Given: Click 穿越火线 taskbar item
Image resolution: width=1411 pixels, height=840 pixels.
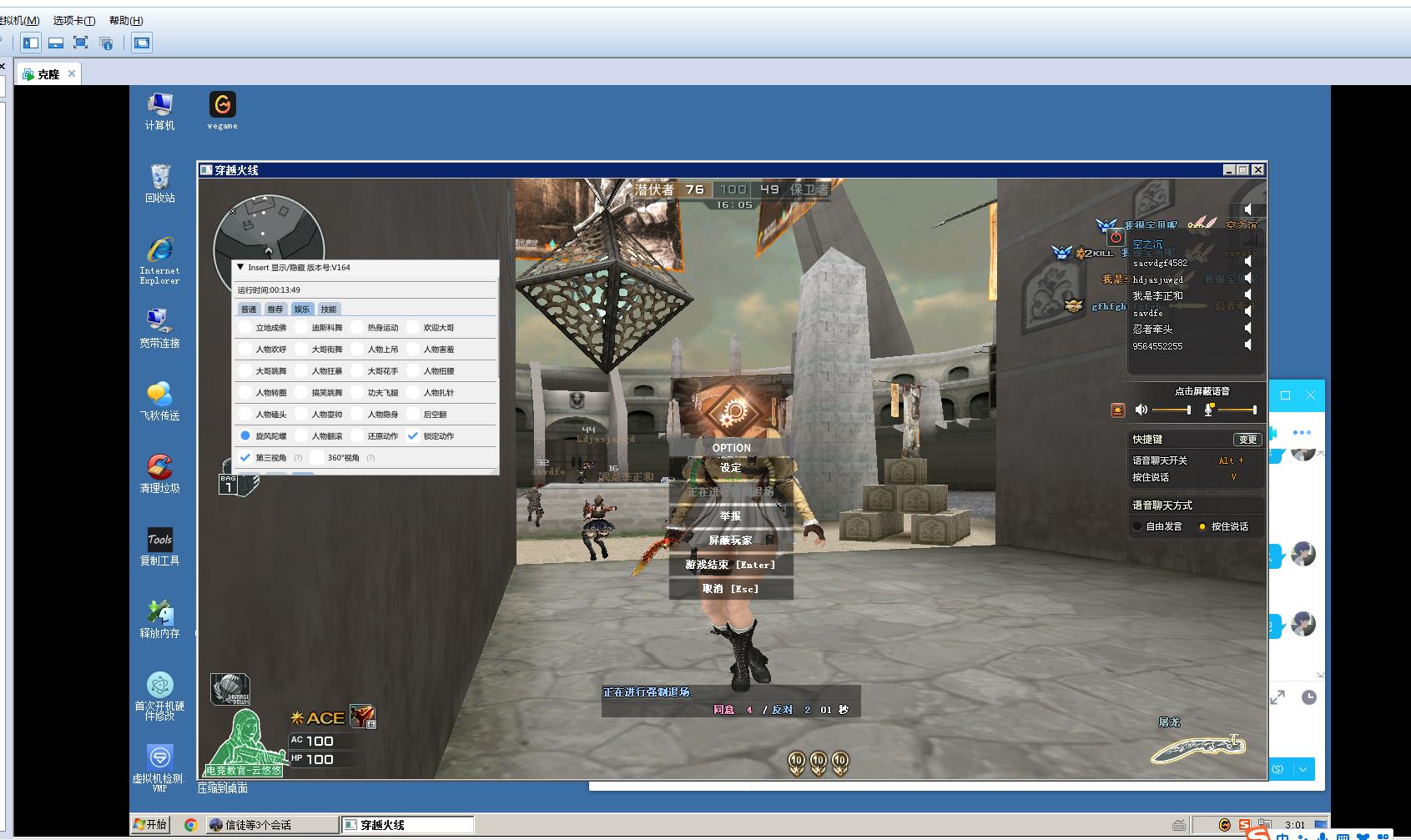Looking at the screenshot, I should 407,825.
